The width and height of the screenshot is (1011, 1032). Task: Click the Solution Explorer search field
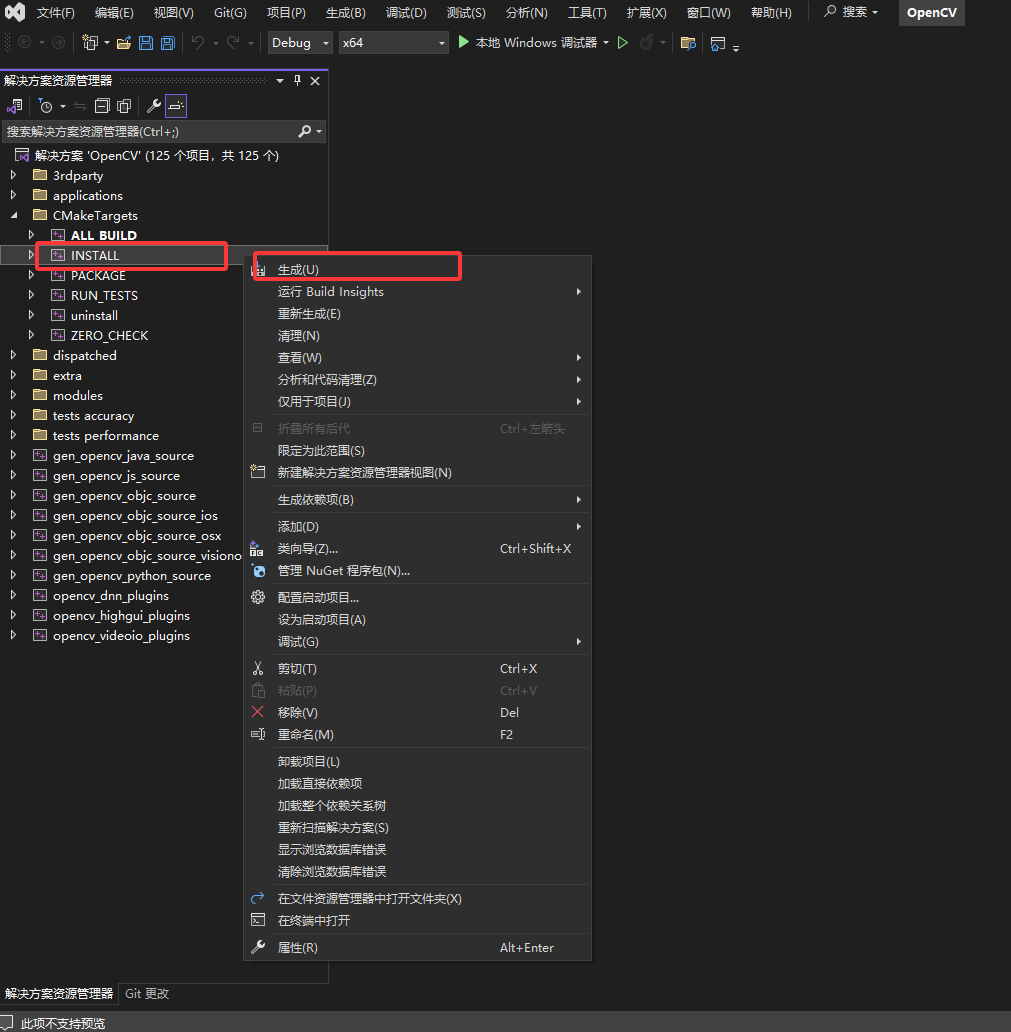(x=150, y=131)
